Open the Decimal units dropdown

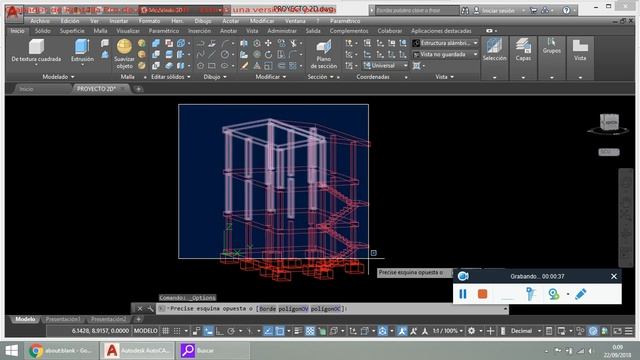coord(525,331)
